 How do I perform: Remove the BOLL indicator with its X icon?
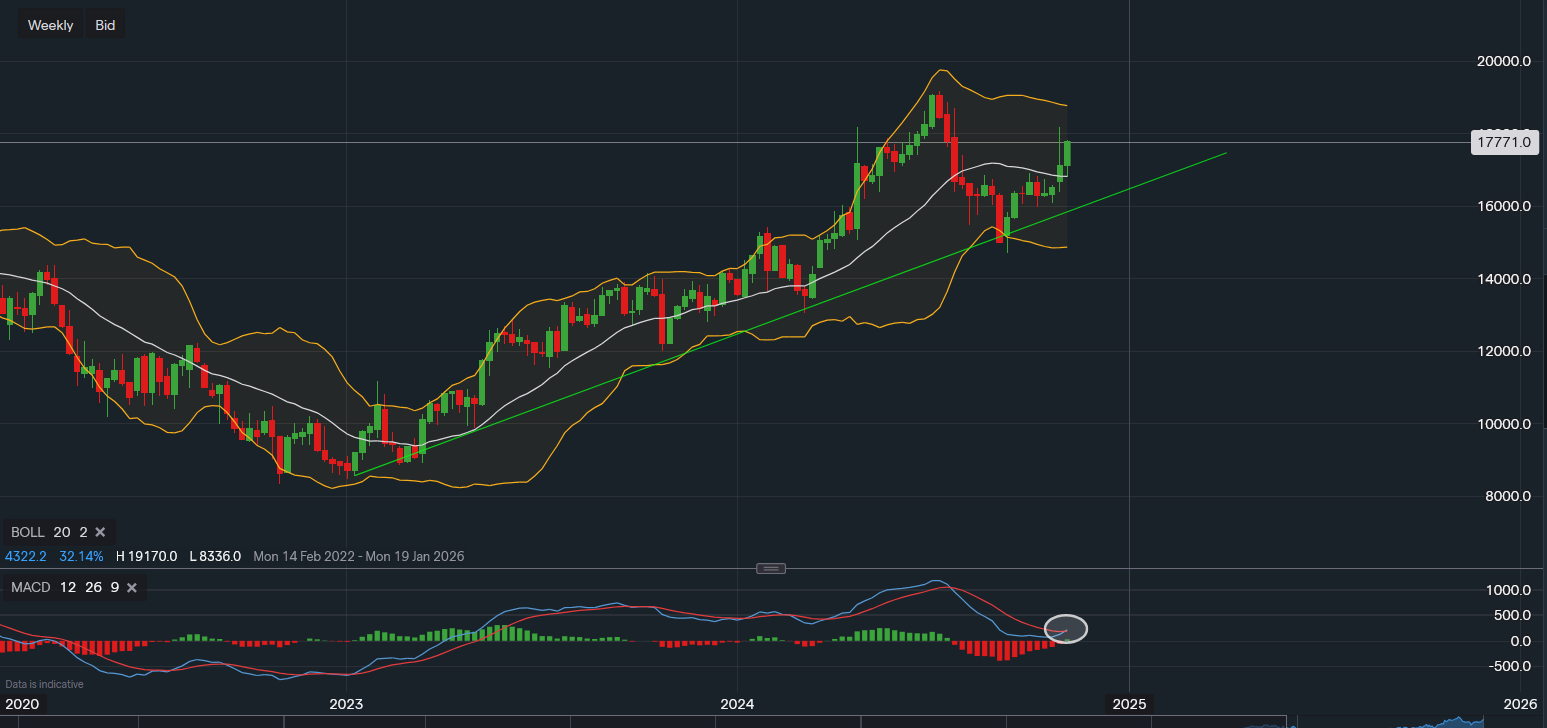(99, 532)
